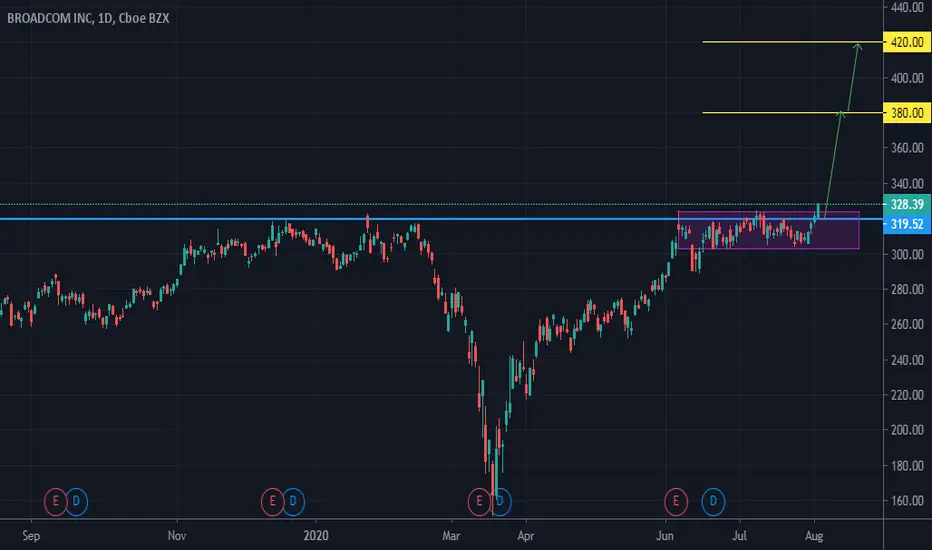The image size is (932, 550).
Task: Click the dividend D marker just before 2020
Action: [x=293, y=501]
